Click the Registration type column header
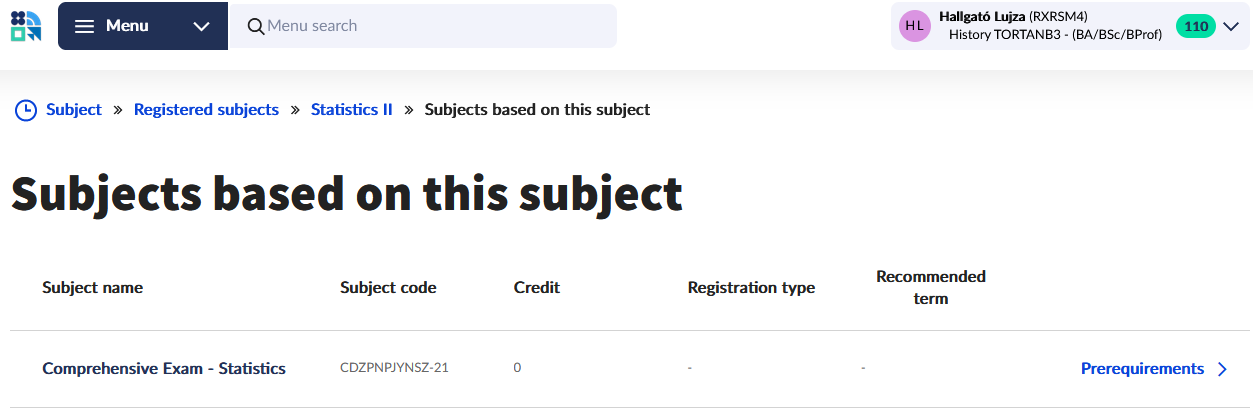This screenshot has width=1253, height=411. [751, 288]
